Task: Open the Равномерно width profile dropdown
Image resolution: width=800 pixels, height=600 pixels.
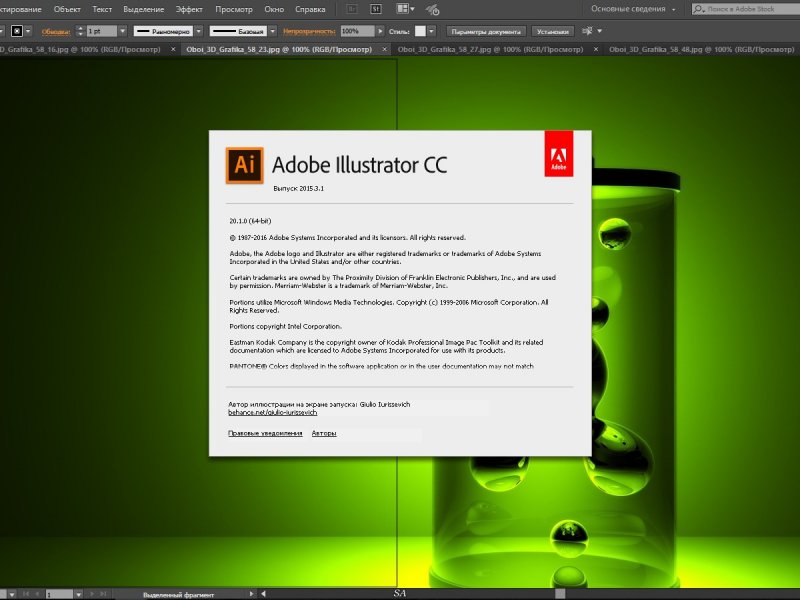Action: [199, 31]
